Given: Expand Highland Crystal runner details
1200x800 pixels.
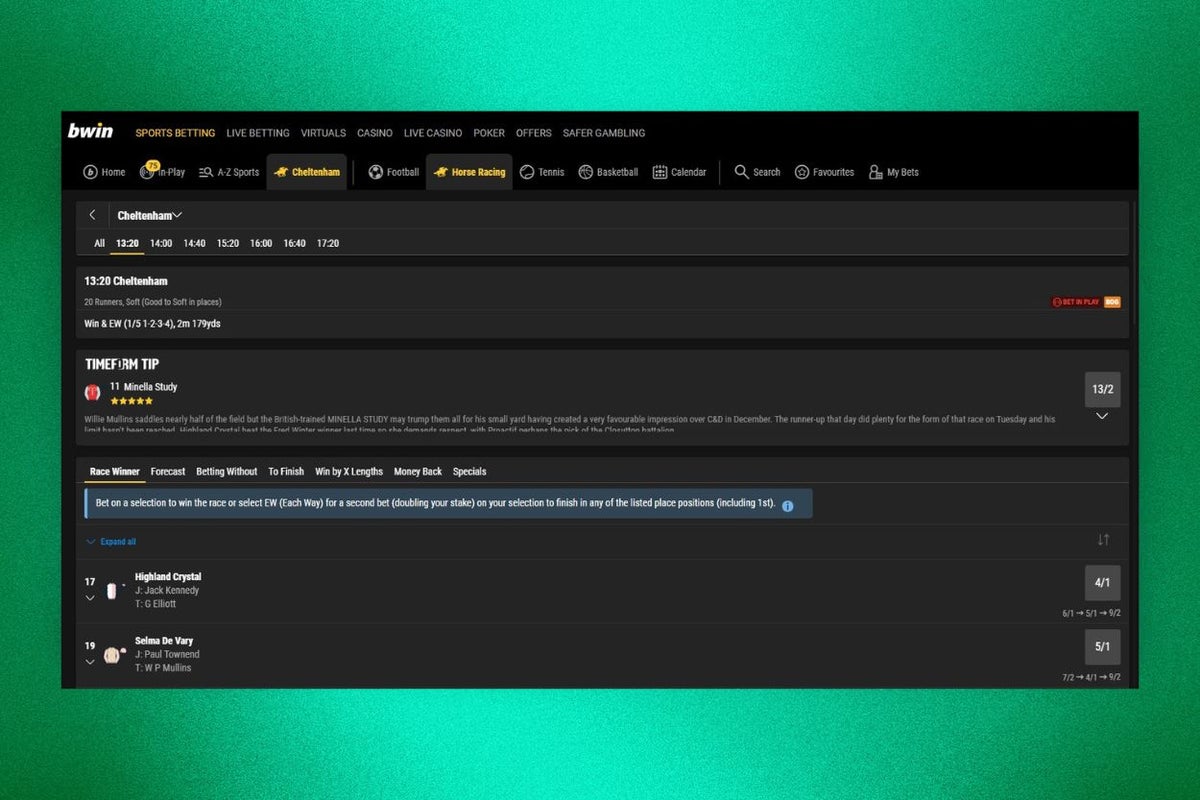Looking at the screenshot, I should (x=90, y=598).
